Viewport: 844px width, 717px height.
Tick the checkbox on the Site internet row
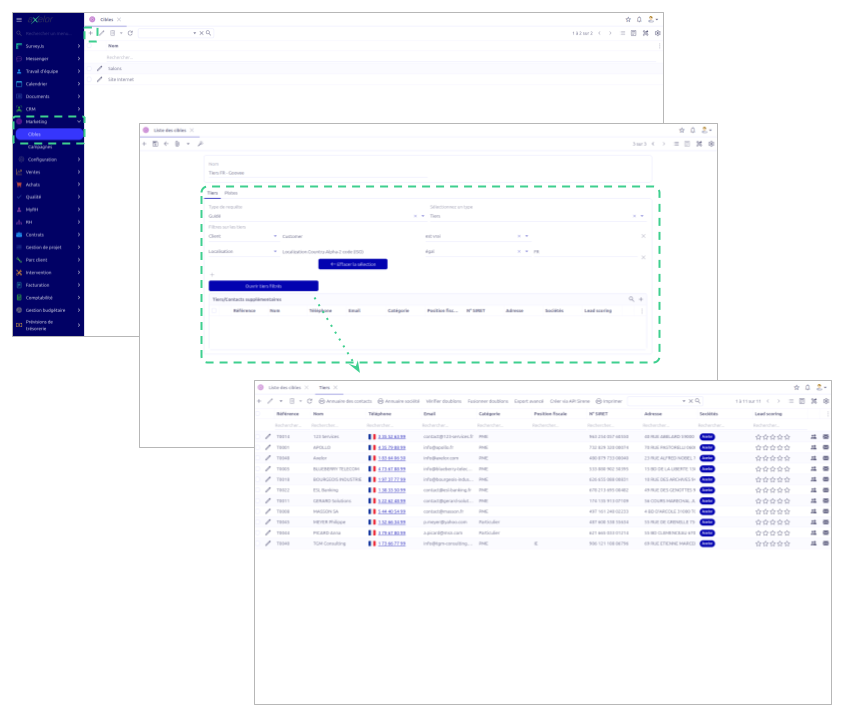coord(90,79)
